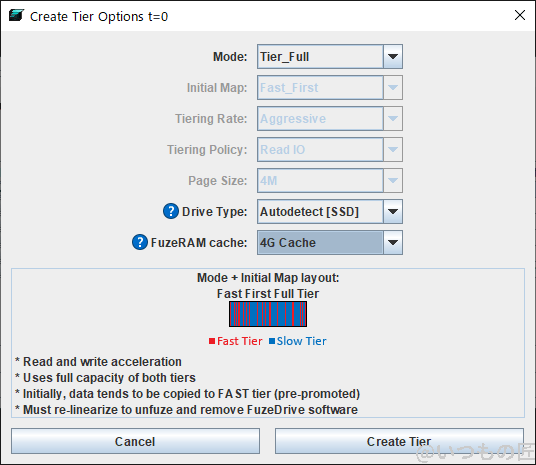Click the Cancel button

(135, 441)
